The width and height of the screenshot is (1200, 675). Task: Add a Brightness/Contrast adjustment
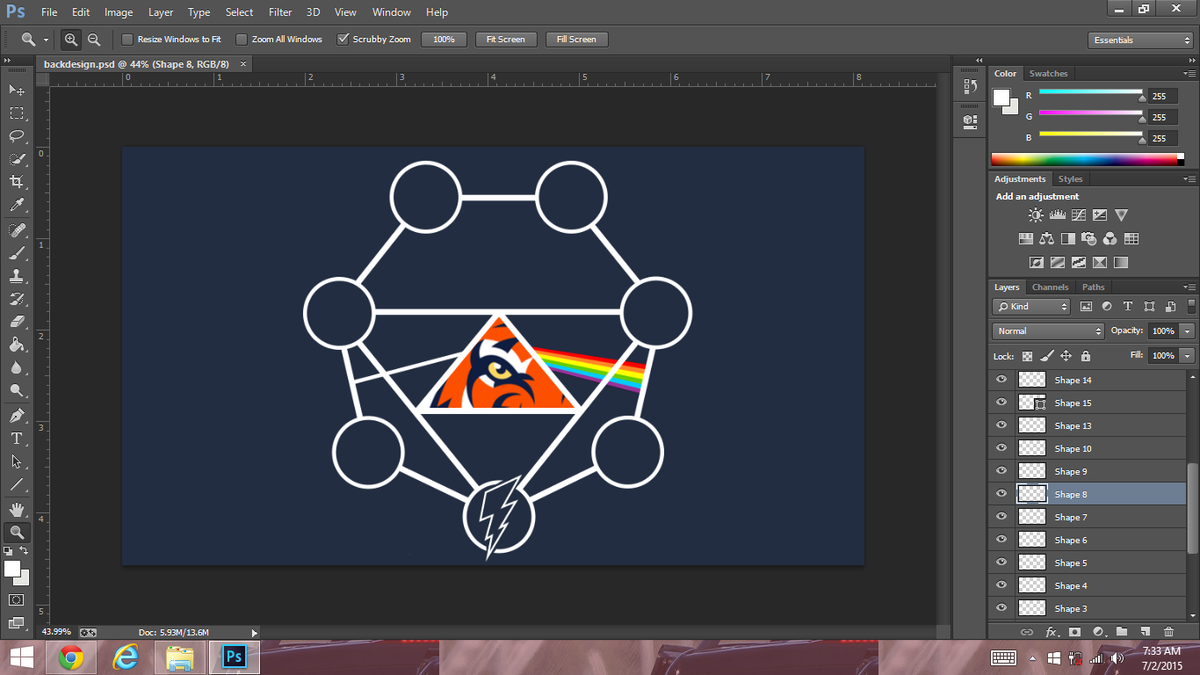[1035, 215]
